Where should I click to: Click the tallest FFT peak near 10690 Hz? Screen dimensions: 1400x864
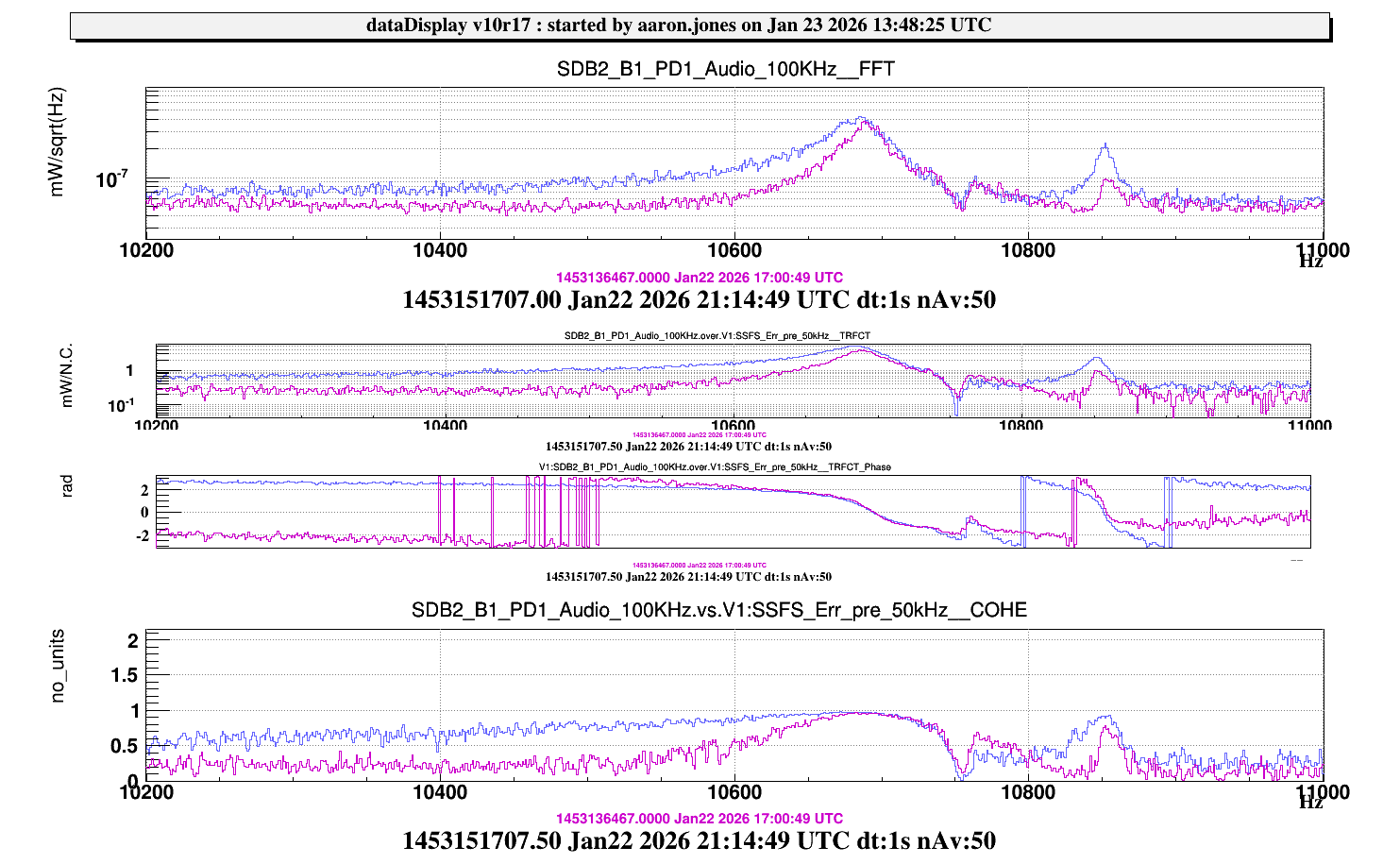861,120
